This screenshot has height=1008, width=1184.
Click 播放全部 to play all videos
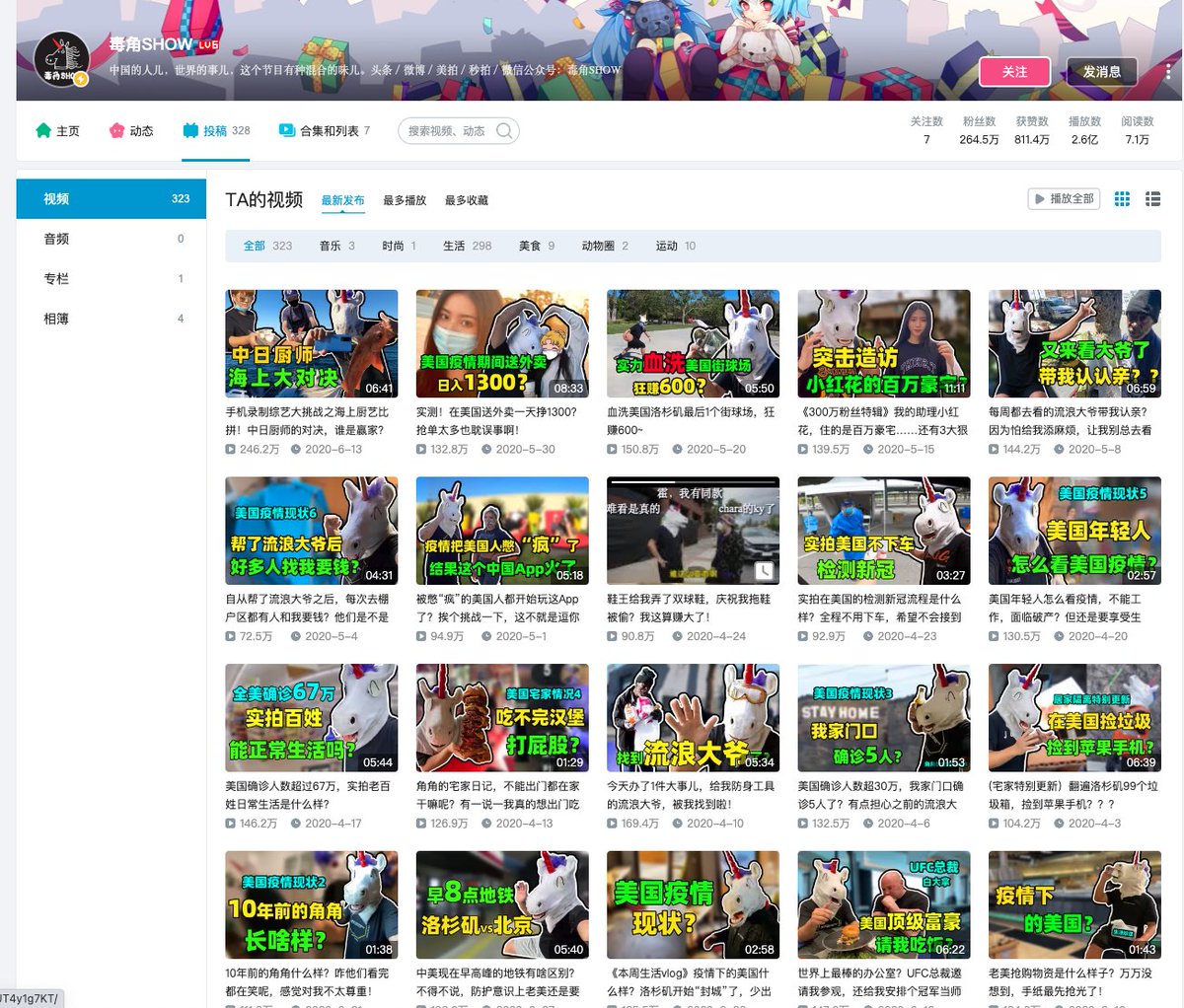pos(1064,198)
